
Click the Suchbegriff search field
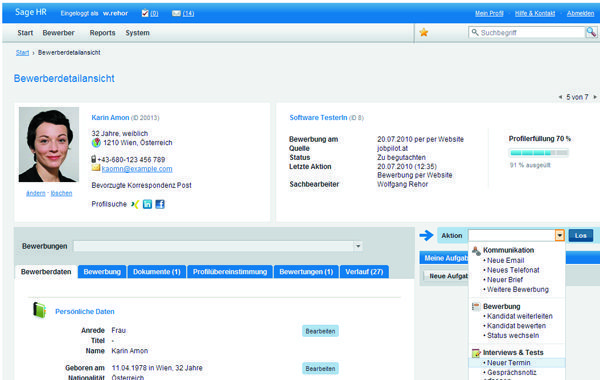click(x=528, y=33)
